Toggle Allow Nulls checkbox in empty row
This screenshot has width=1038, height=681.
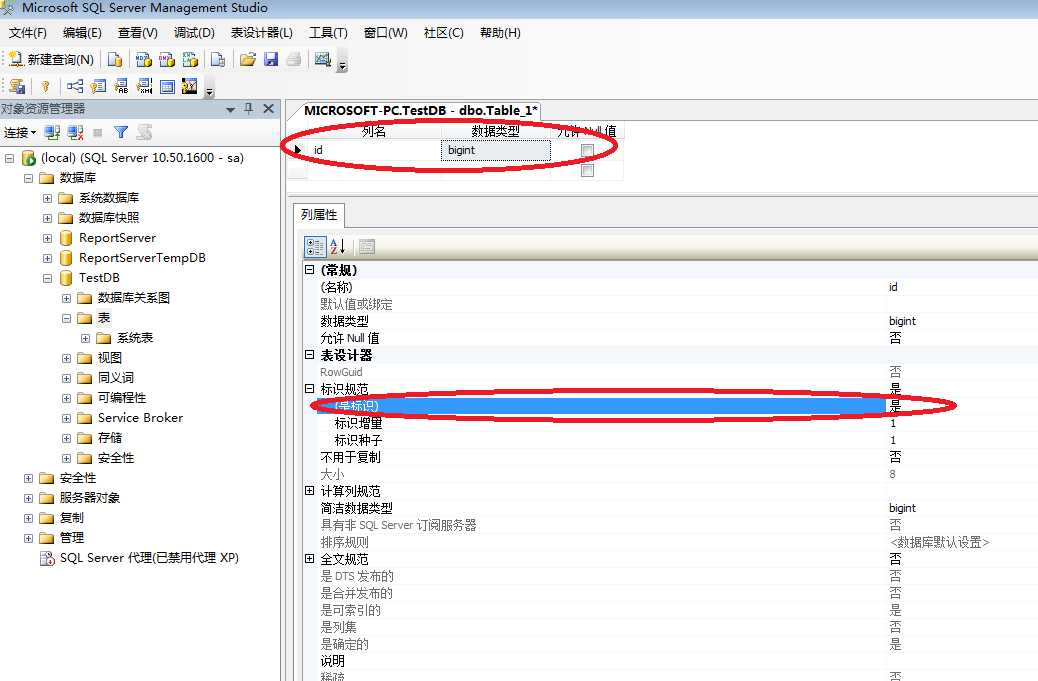[x=587, y=171]
